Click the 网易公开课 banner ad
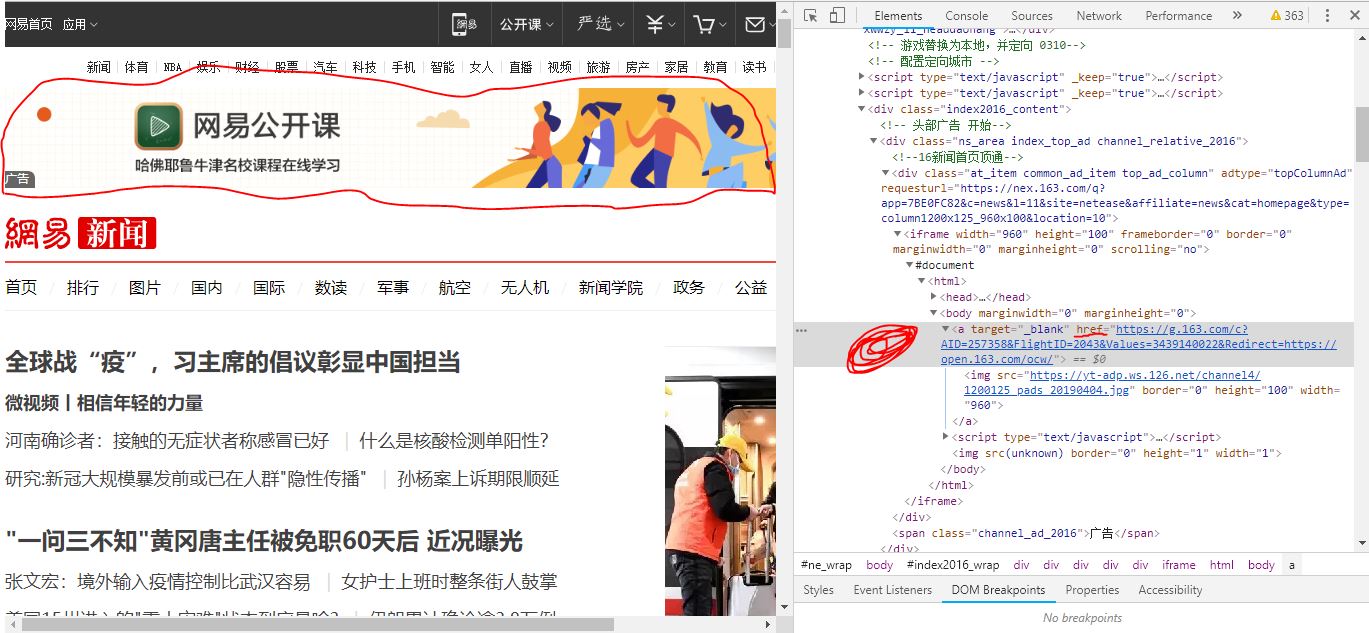The image size is (1369, 633). click(390, 138)
